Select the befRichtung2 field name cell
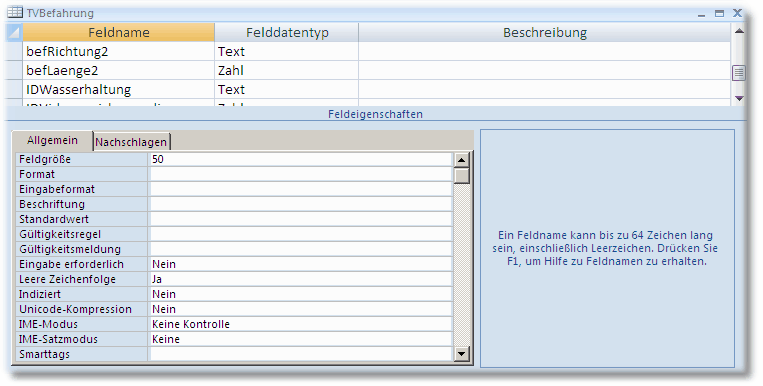Image resolution: width=763 pixels, height=386 pixels. pyautogui.click(x=119, y=51)
